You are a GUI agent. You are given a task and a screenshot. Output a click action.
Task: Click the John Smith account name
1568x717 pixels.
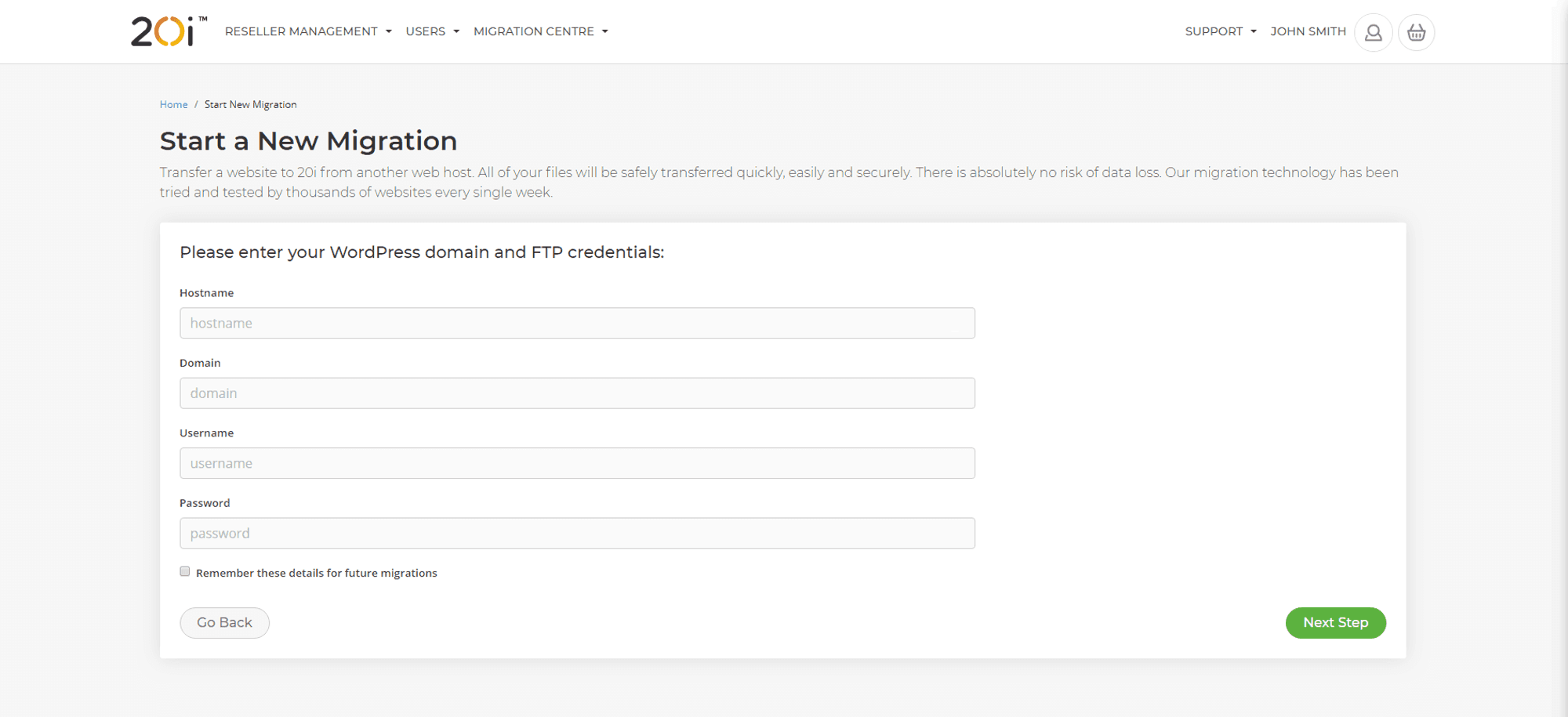pyautogui.click(x=1308, y=31)
